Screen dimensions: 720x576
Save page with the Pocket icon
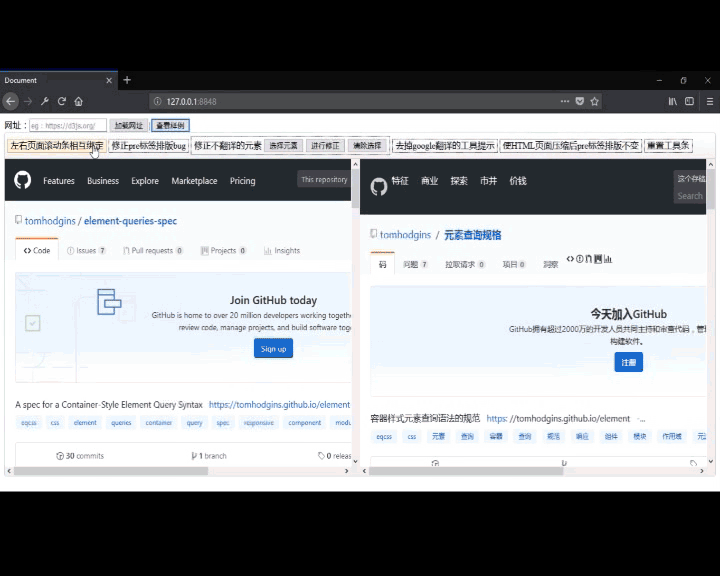tap(580, 101)
